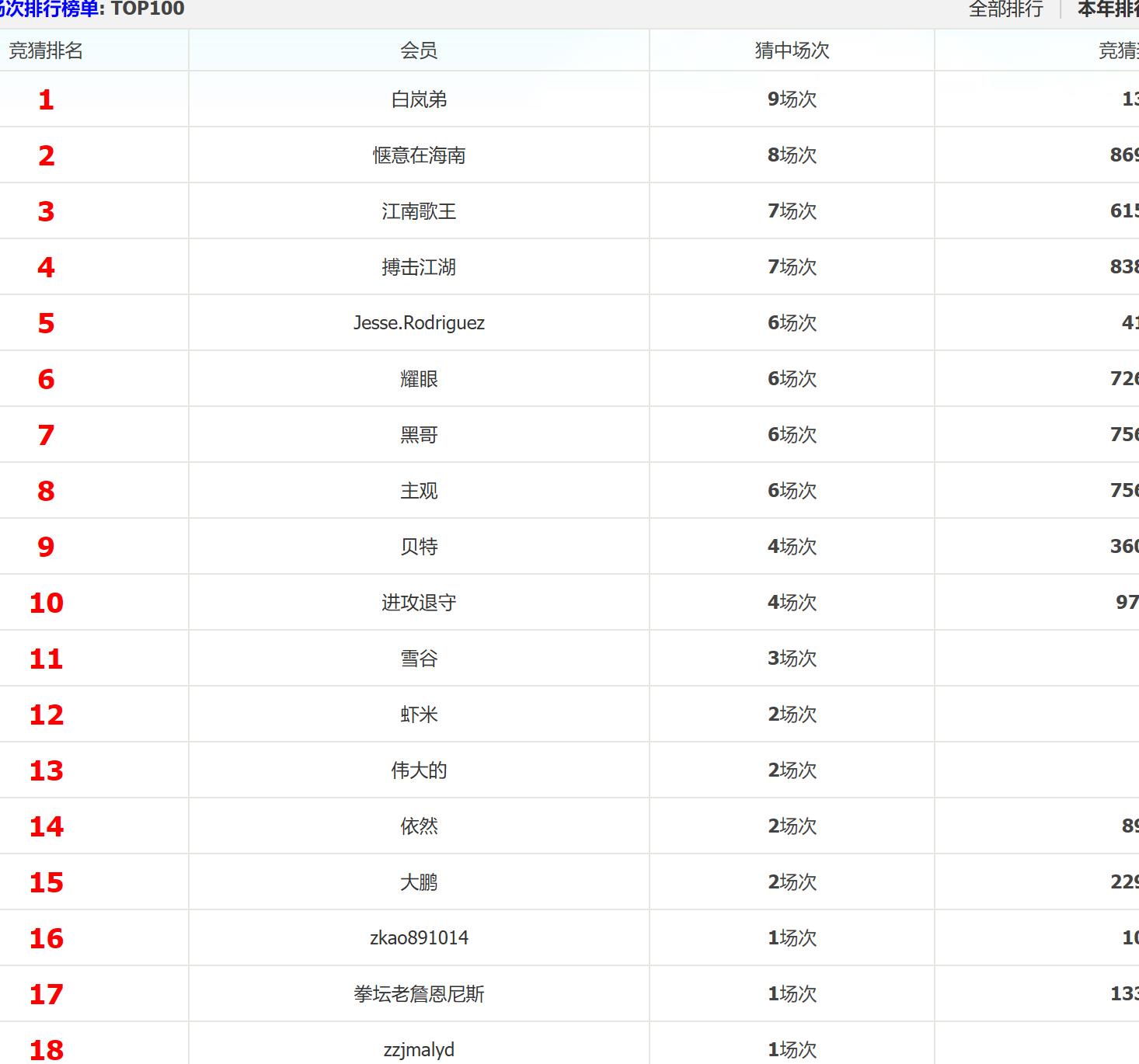This screenshot has height=1064, width=1139.
Task: Open member zkao891014
Action: coord(419,938)
